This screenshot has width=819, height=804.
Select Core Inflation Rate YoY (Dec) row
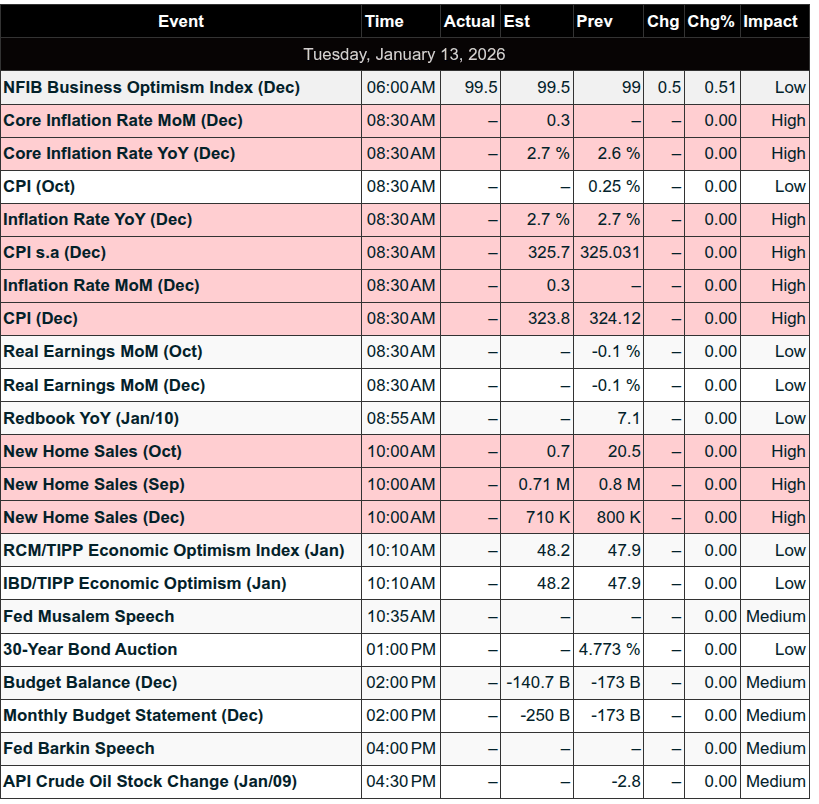point(120,154)
